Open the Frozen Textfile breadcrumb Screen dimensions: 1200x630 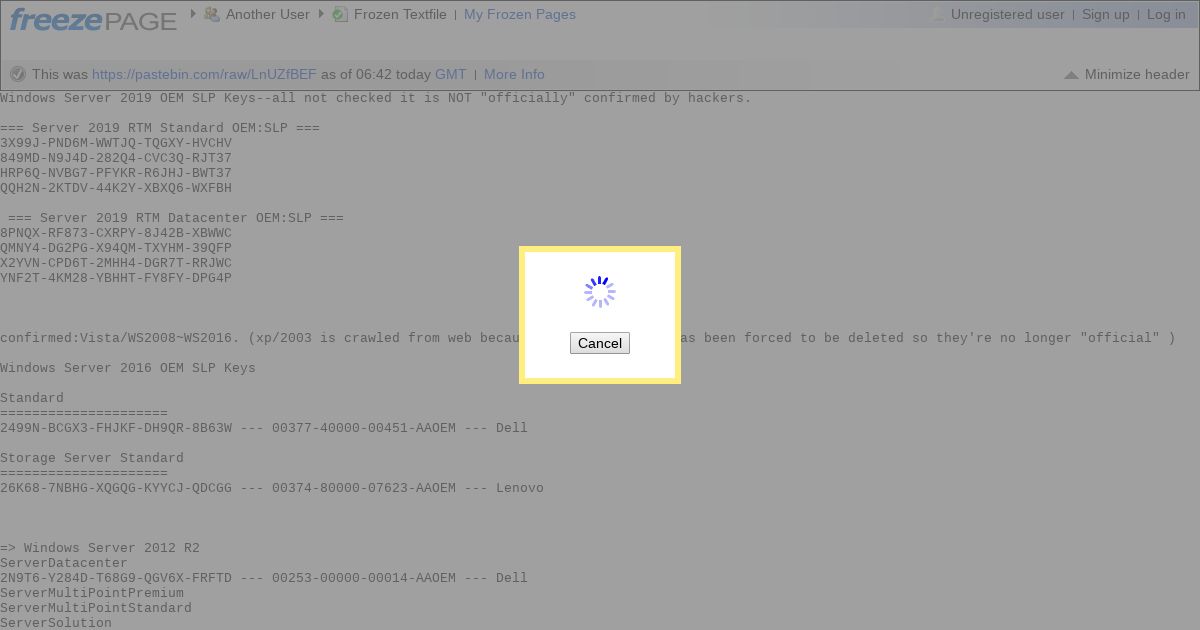point(400,14)
